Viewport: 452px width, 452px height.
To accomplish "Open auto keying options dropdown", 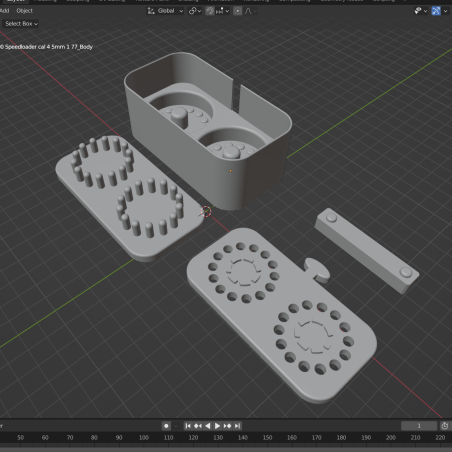I will pyautogui.click(x=176, y=426).
